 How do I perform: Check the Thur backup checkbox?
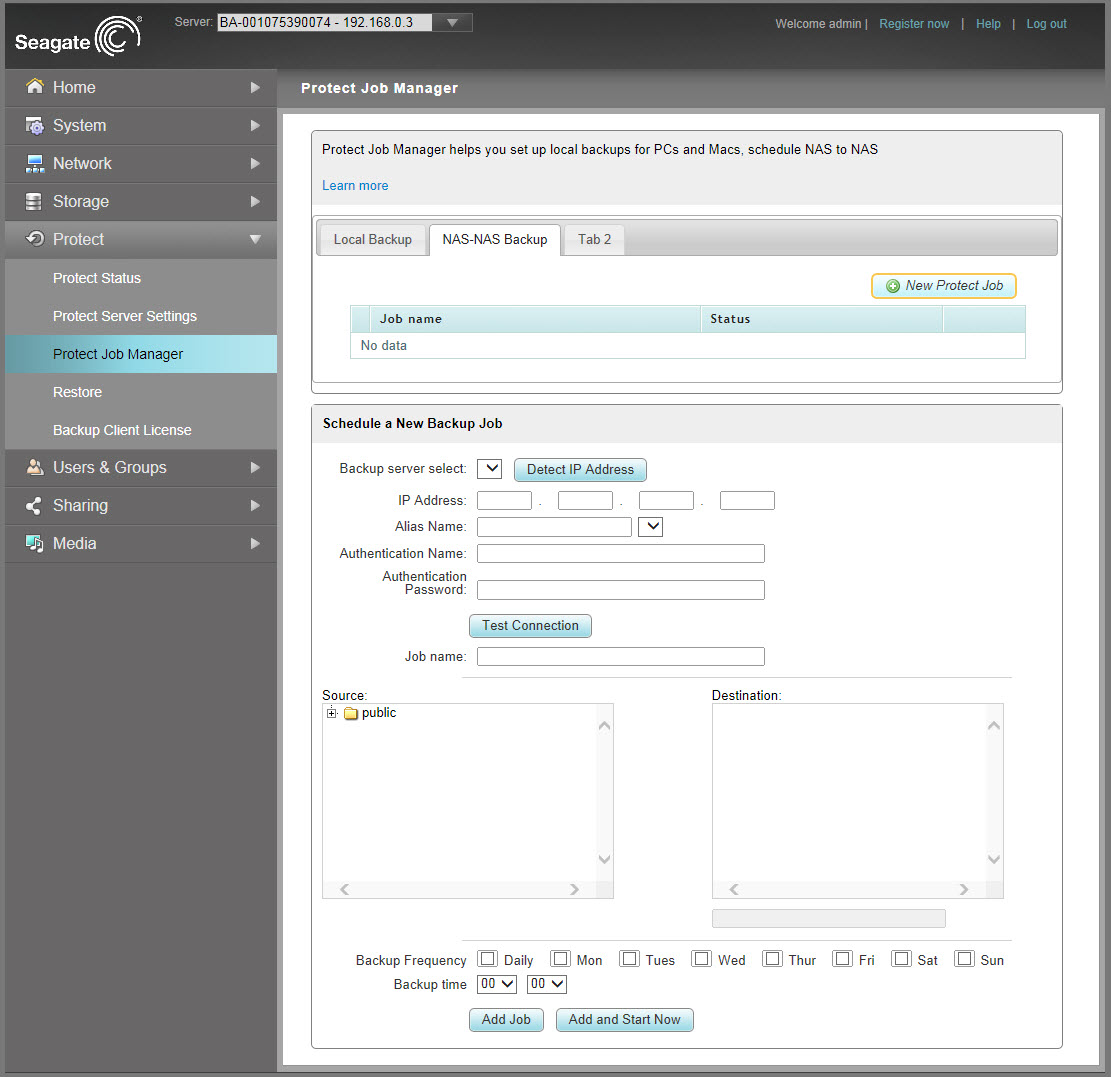coord(772,959)
